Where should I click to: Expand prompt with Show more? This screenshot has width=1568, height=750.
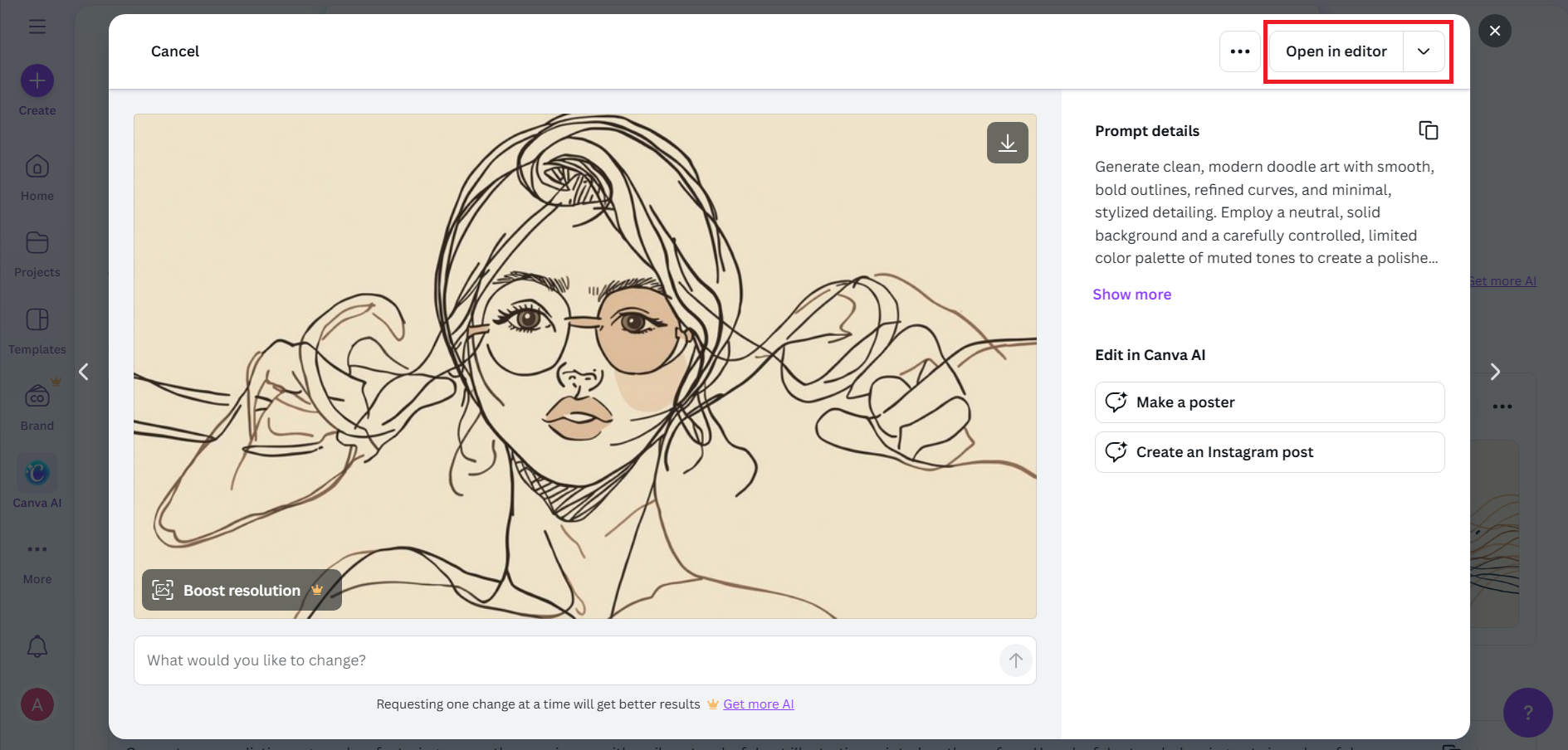pos(1131,295)
